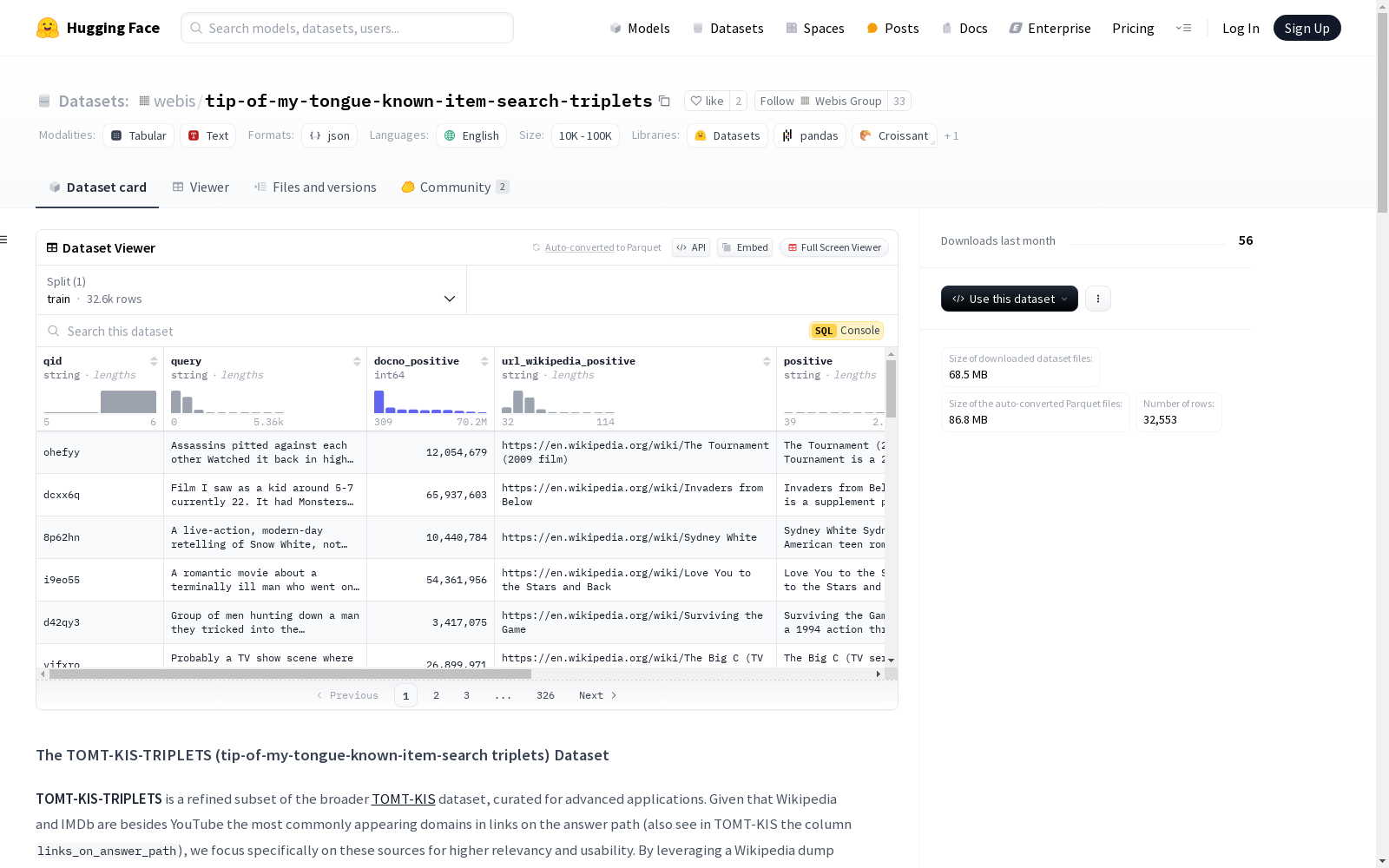The height and width of the screenshot is (868, 1389).
Task: Click the table's horizontal scrollbar
Action: point(290,674)
